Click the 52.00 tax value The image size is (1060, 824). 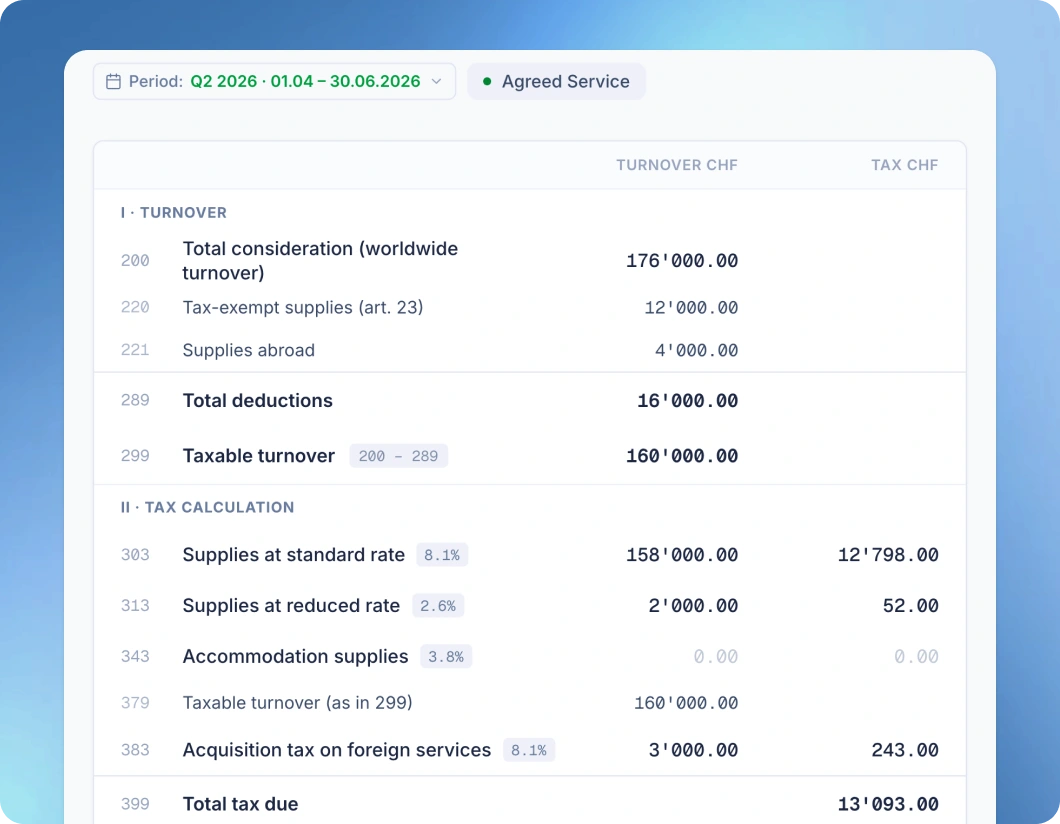point(911,606)
